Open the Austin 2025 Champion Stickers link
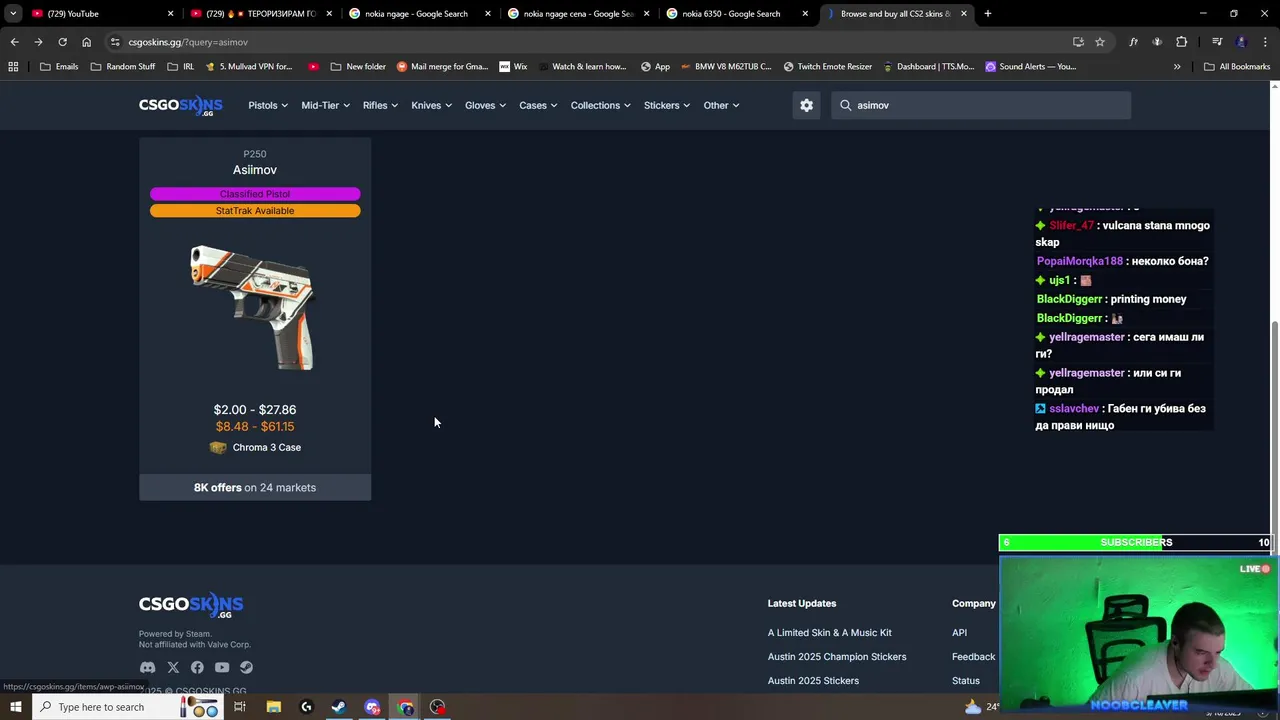Screen dimensions: 1280x720 click(837, 657)
